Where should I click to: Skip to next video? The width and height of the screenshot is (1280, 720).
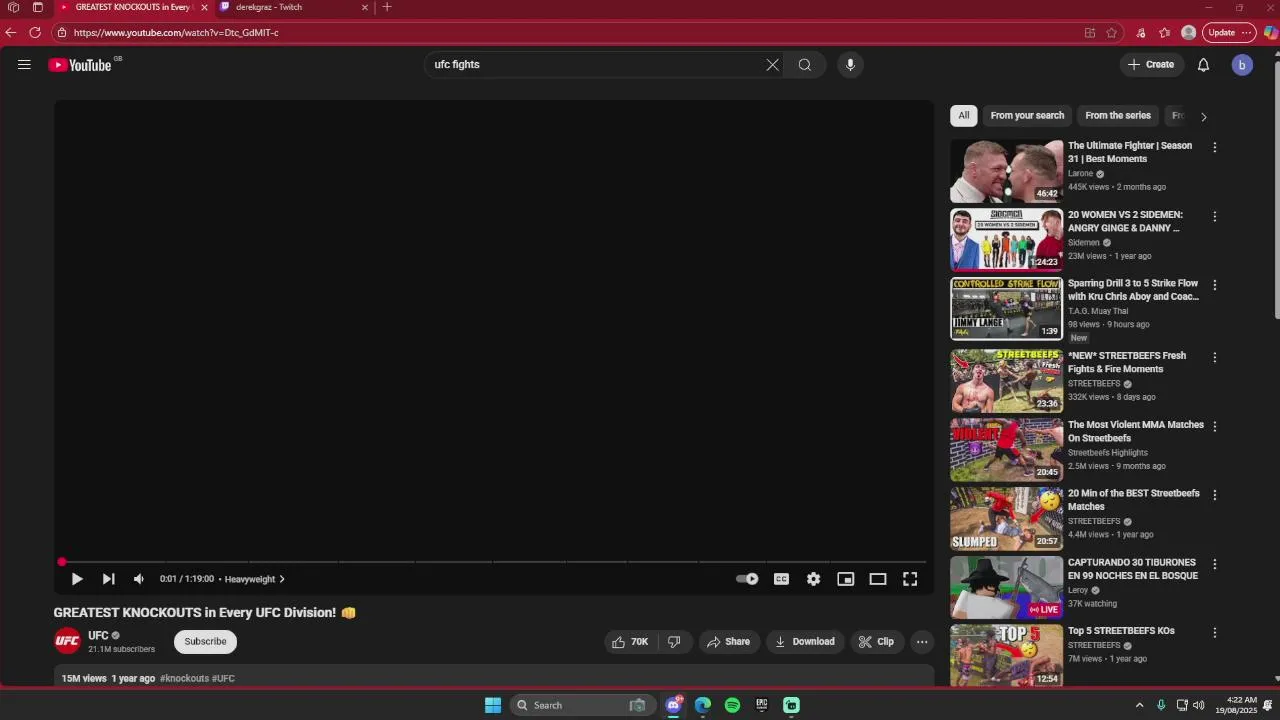click(108, 579)
